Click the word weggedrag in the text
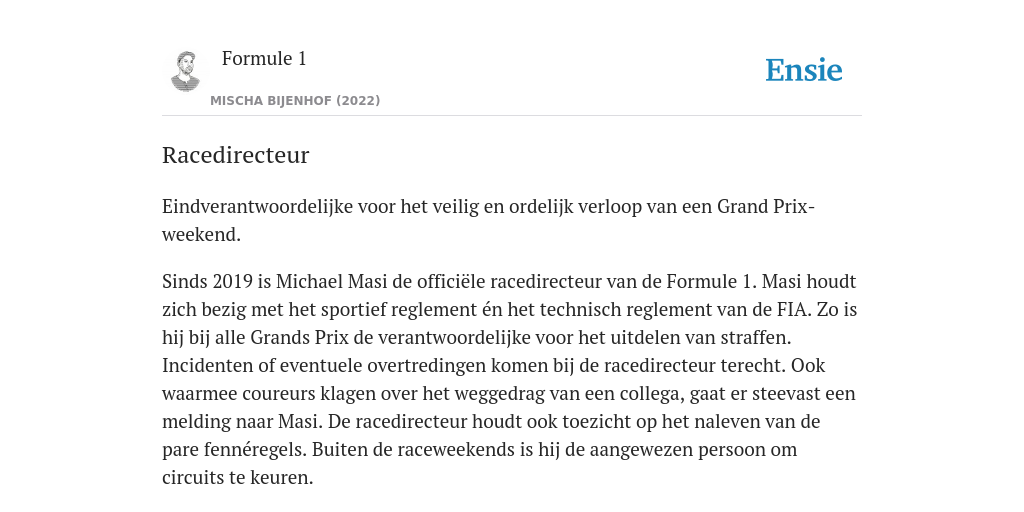This screenshot has width=1024, height=512. pyautogui.click(x=500, y=394)
